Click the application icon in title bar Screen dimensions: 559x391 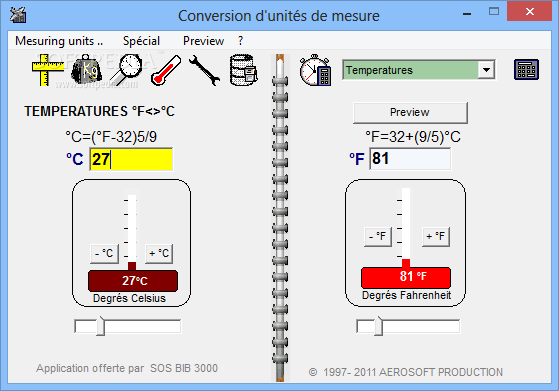tap(18, 15)
